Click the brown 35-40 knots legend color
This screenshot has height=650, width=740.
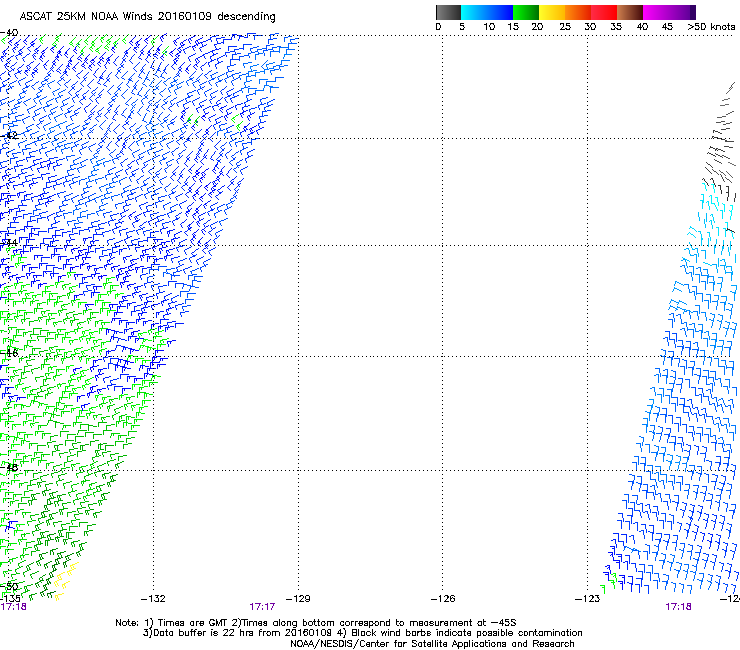[x=630, y=12]
